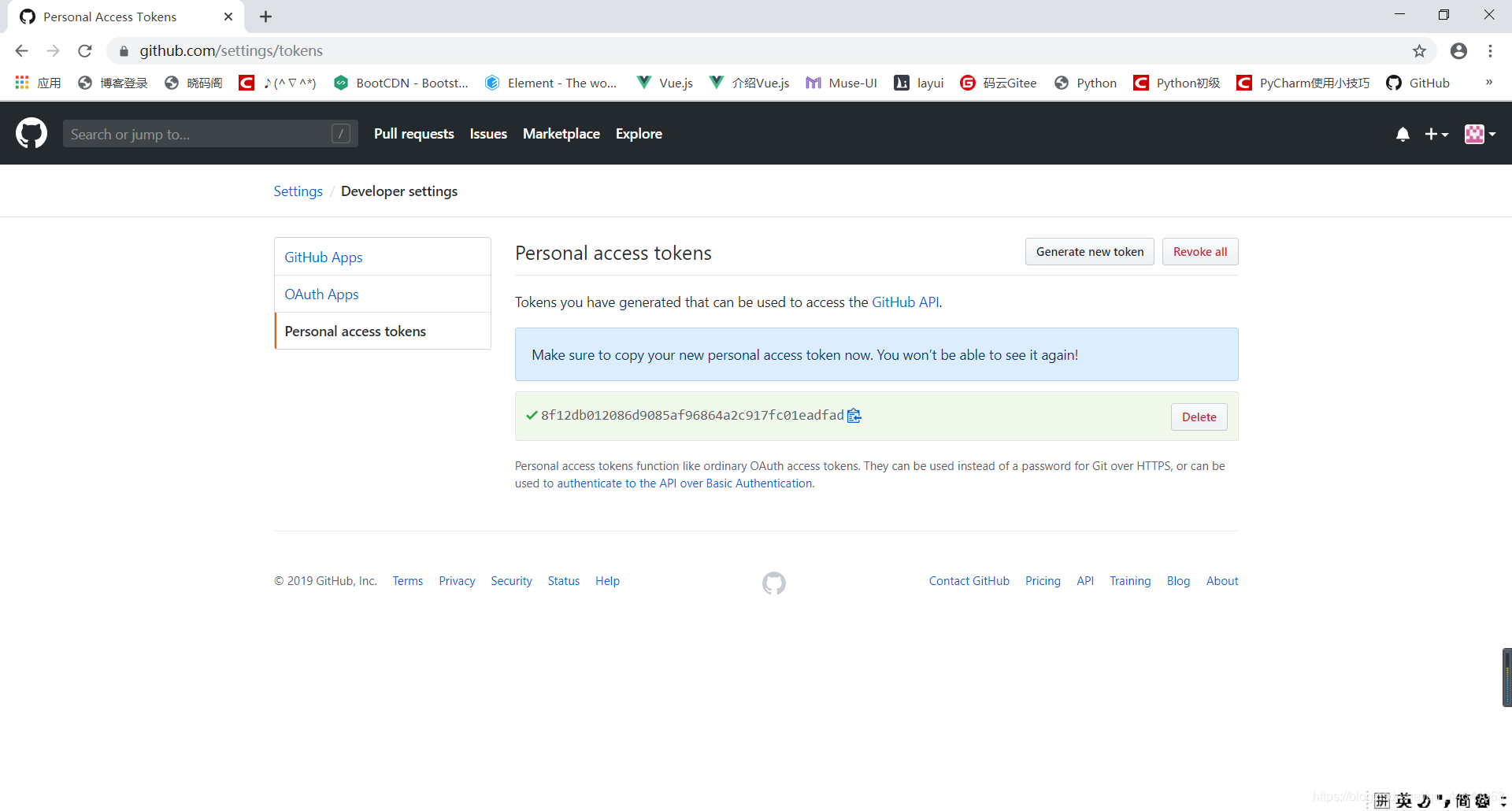Screen dimensions: 1512x811
Task: Delete the displayed token
Action: click(1199, 417)
